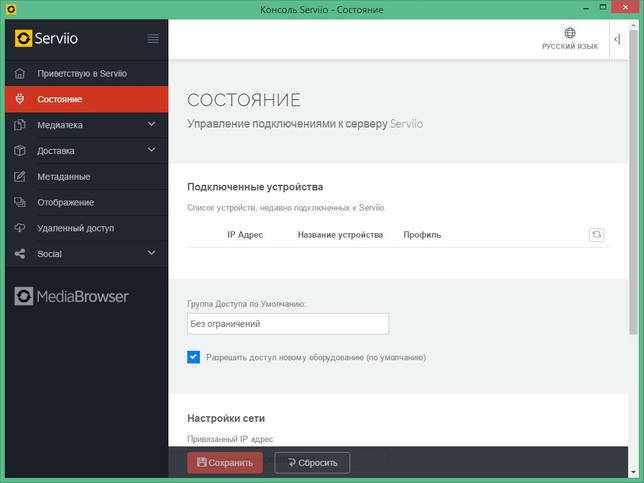Open the Social section
Image resolution: width=644 pixels, height=483 pixels.
[x=87, y=254]
